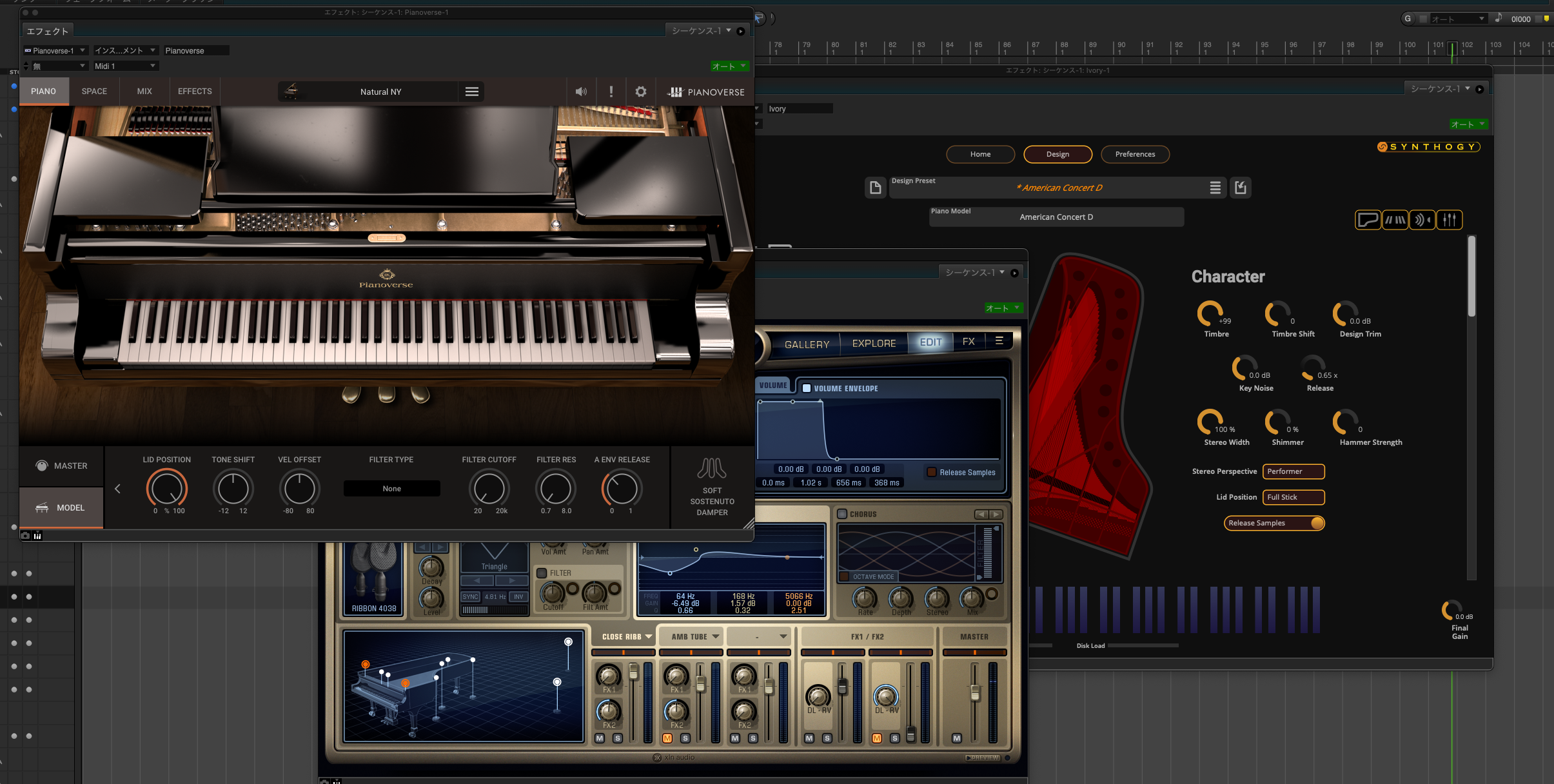
Task: Open the GALLERY tab in XLN plugin
Action: pos(807,344)
